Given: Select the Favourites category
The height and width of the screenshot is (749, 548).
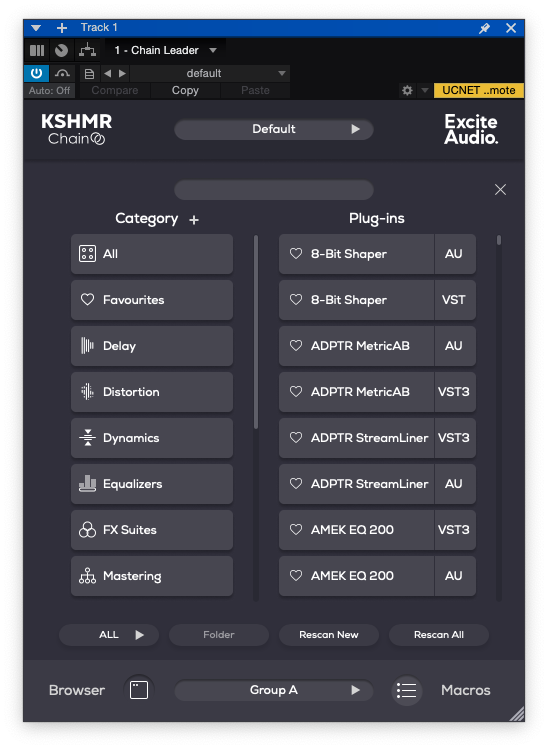Looking at the screenshot, I should pos(152,300).
